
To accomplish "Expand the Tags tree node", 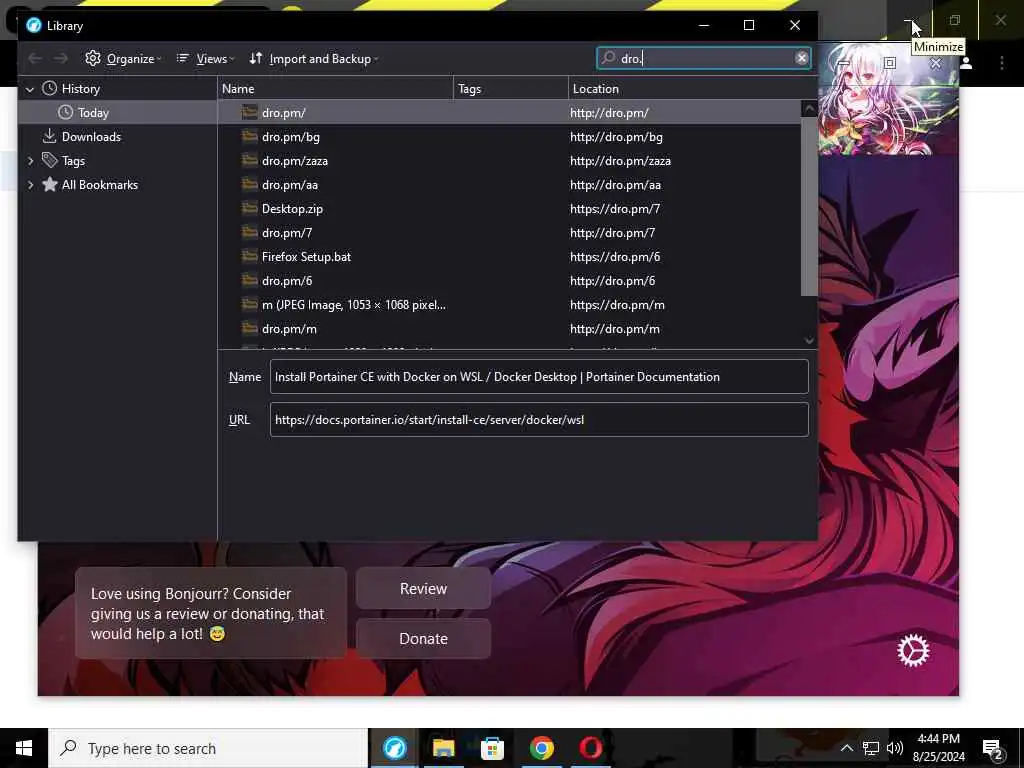I will pos(30,161).
